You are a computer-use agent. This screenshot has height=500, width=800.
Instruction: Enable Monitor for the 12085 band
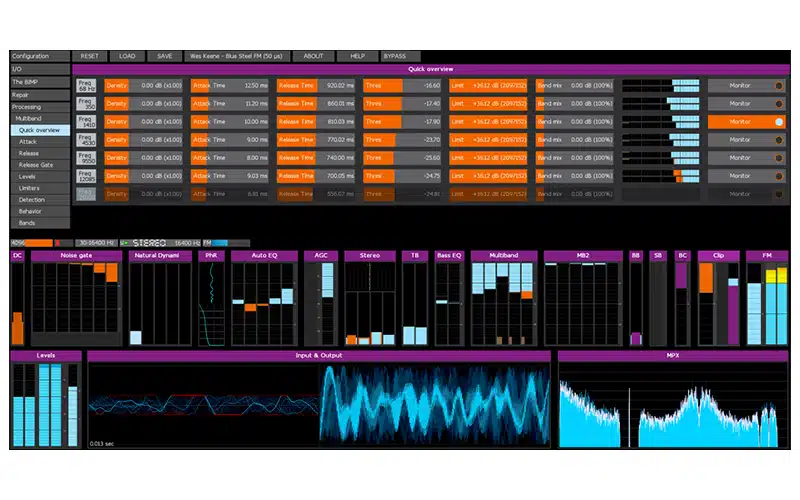point(746,176)
